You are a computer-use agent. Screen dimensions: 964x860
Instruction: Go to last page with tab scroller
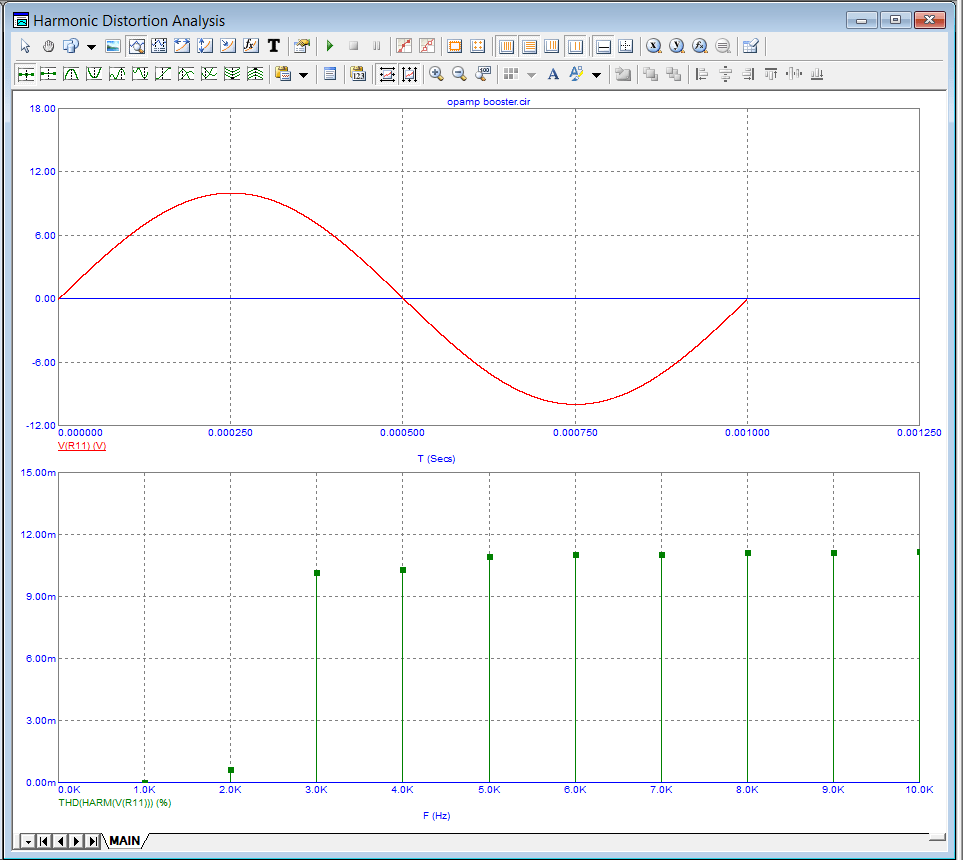(93, 841)
